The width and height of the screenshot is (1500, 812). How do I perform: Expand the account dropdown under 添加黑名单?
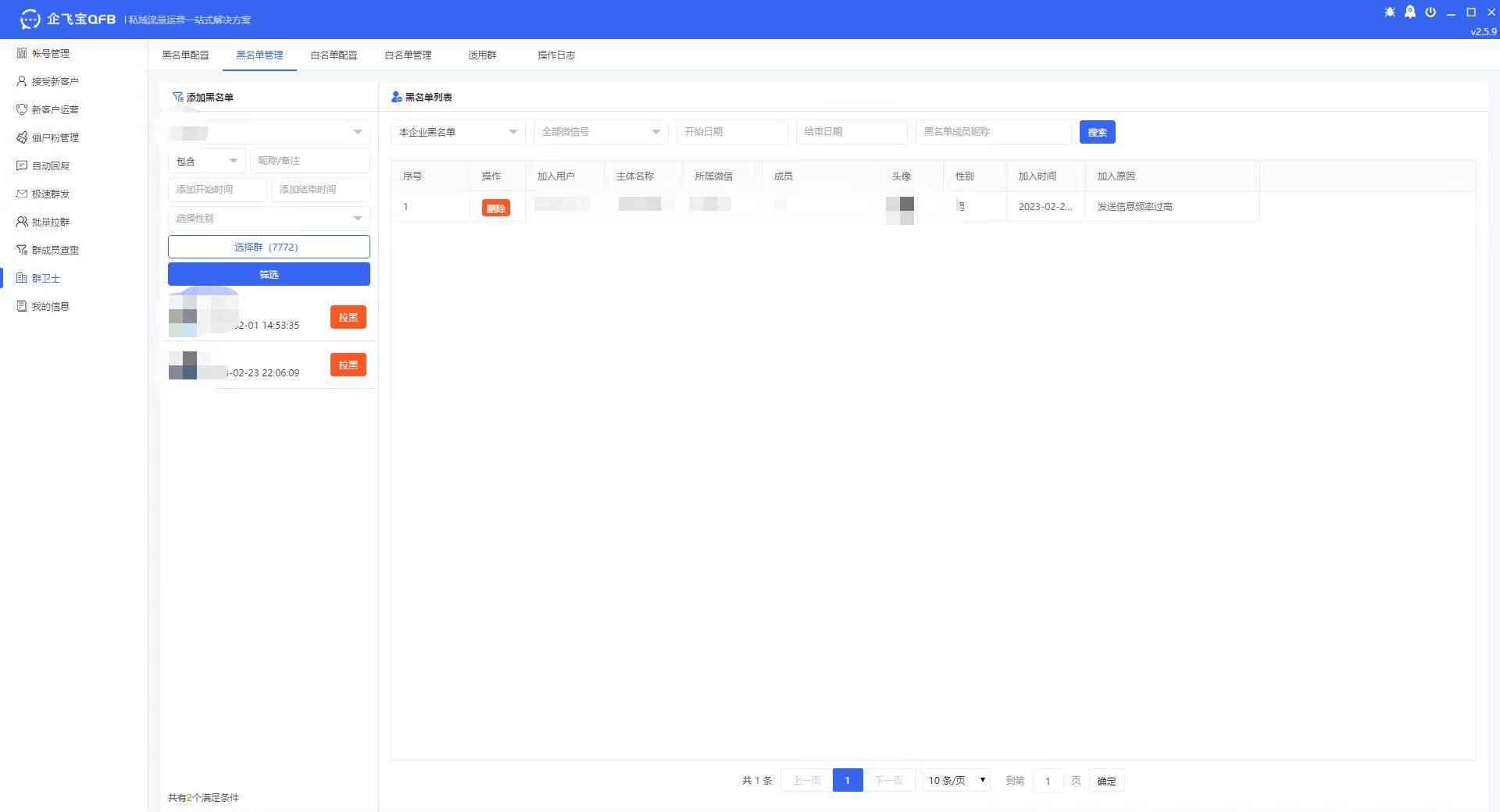point(269,132)
